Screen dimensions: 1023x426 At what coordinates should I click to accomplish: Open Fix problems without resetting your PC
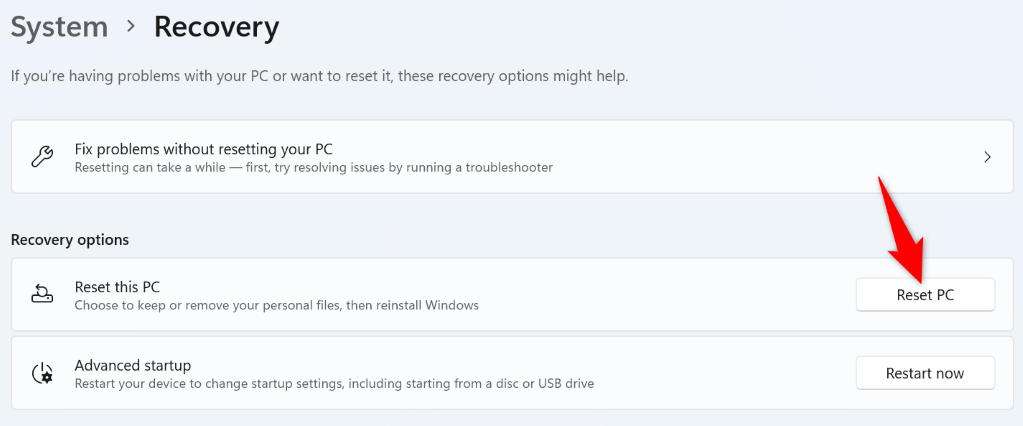(203, 149)
